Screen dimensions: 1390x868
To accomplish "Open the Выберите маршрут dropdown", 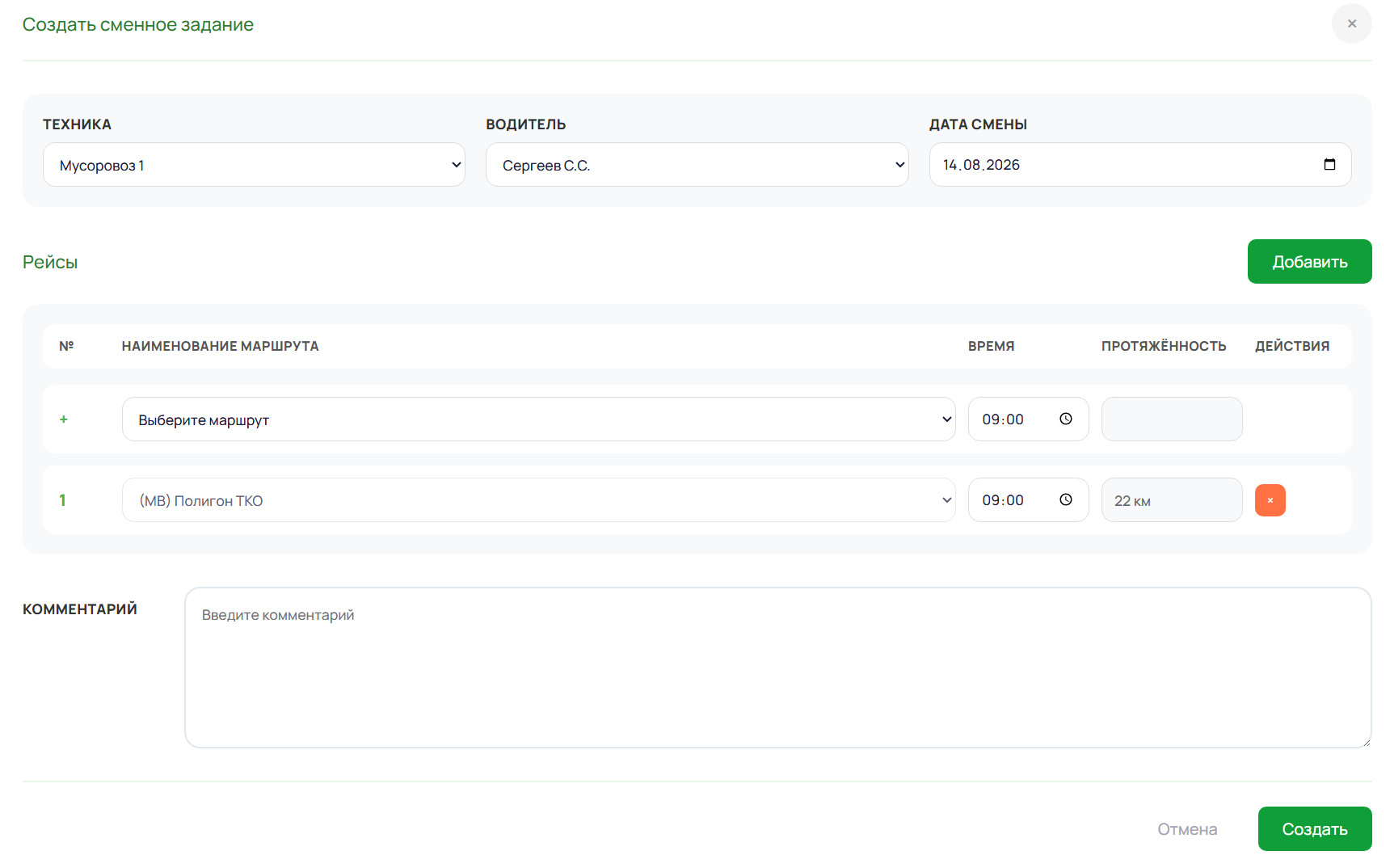I will (x=538, y=419).
